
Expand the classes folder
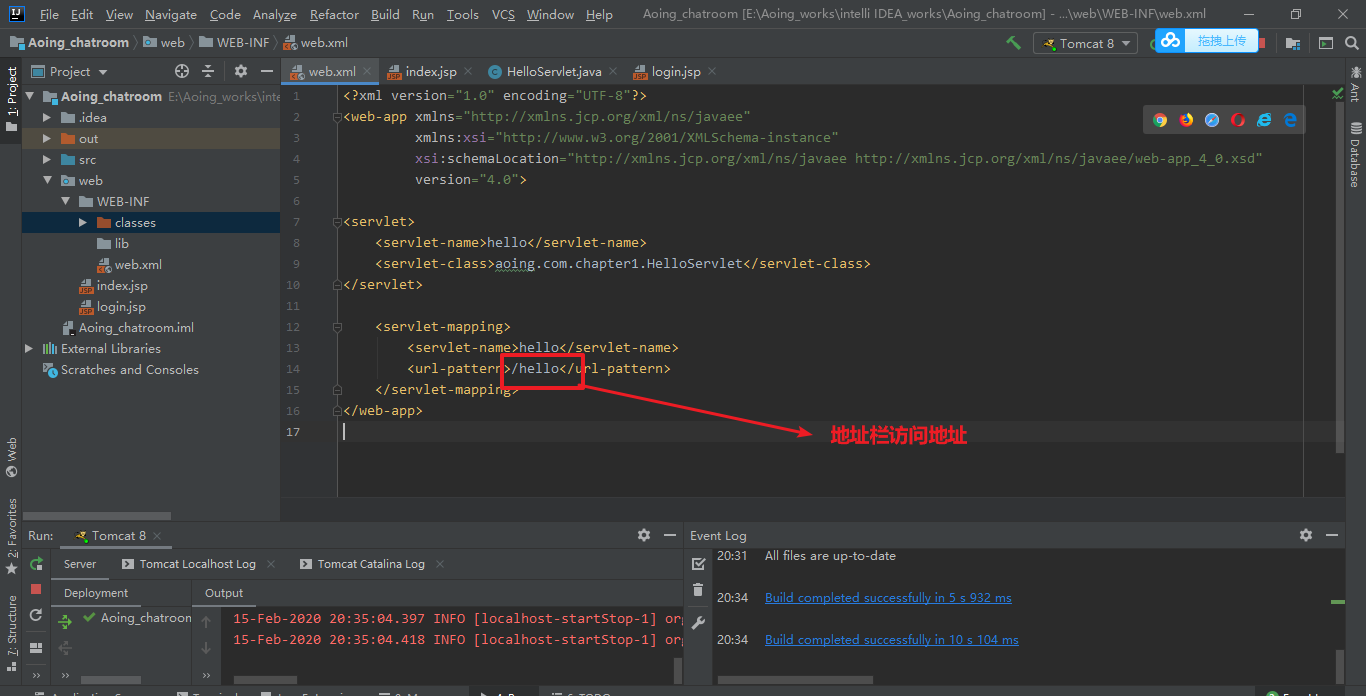click(x=83, y=223)
